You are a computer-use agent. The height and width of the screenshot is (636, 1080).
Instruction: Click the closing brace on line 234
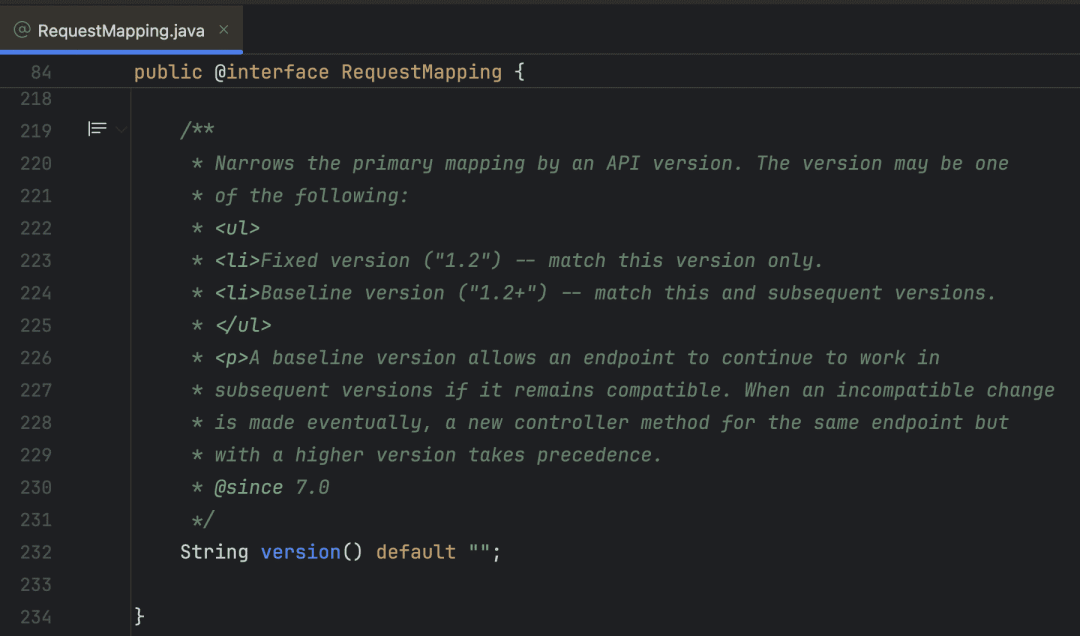[x=139, y=616]
